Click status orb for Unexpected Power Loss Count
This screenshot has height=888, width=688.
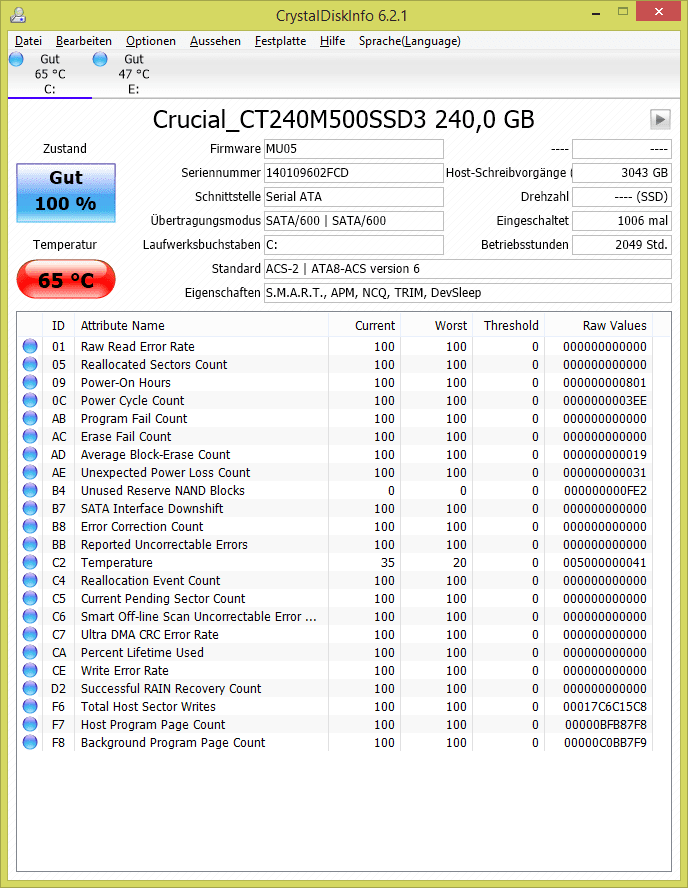(x=30, y=472)
